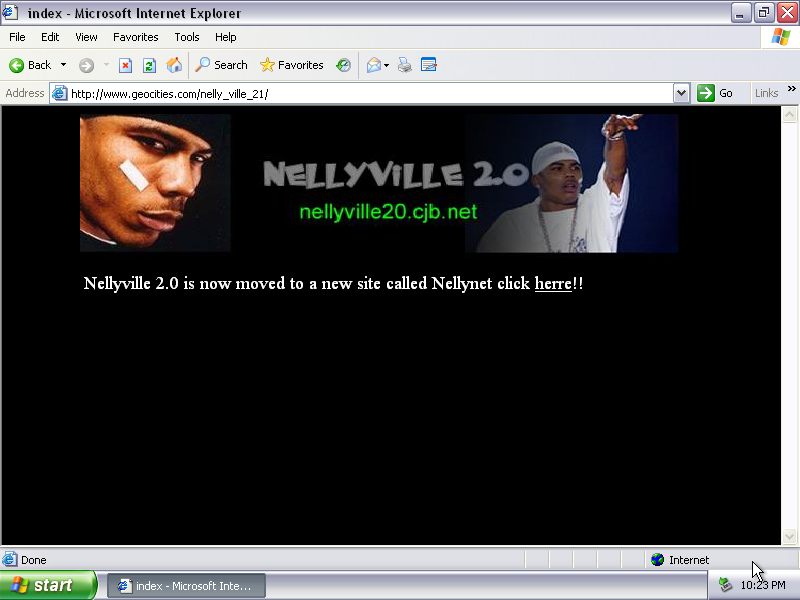The width and height of the screenshot is (800, 600).
Task: Click the scrollbar up arrow
Action: 789,114
